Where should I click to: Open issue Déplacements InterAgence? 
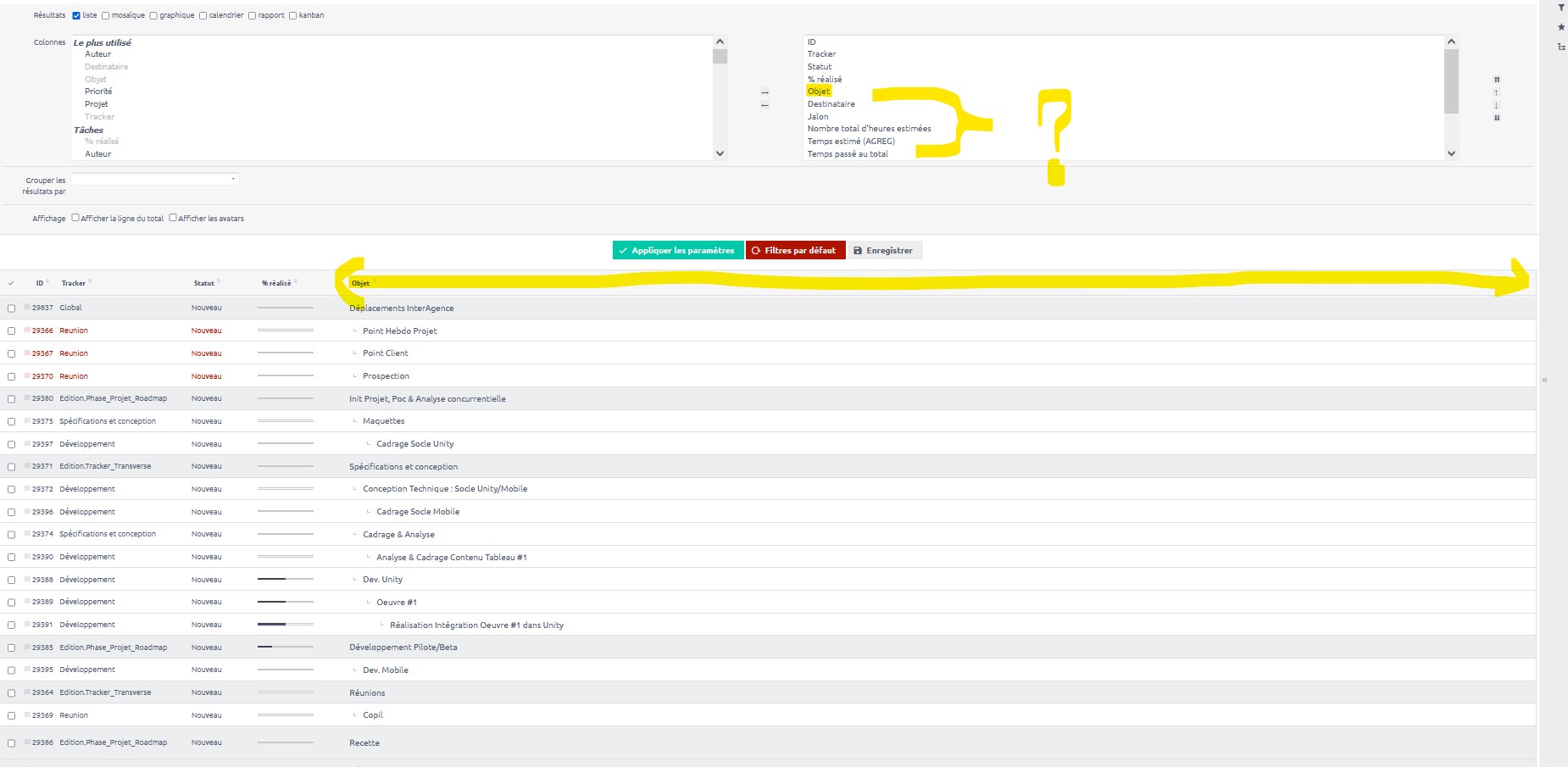(x=401, y=308)
